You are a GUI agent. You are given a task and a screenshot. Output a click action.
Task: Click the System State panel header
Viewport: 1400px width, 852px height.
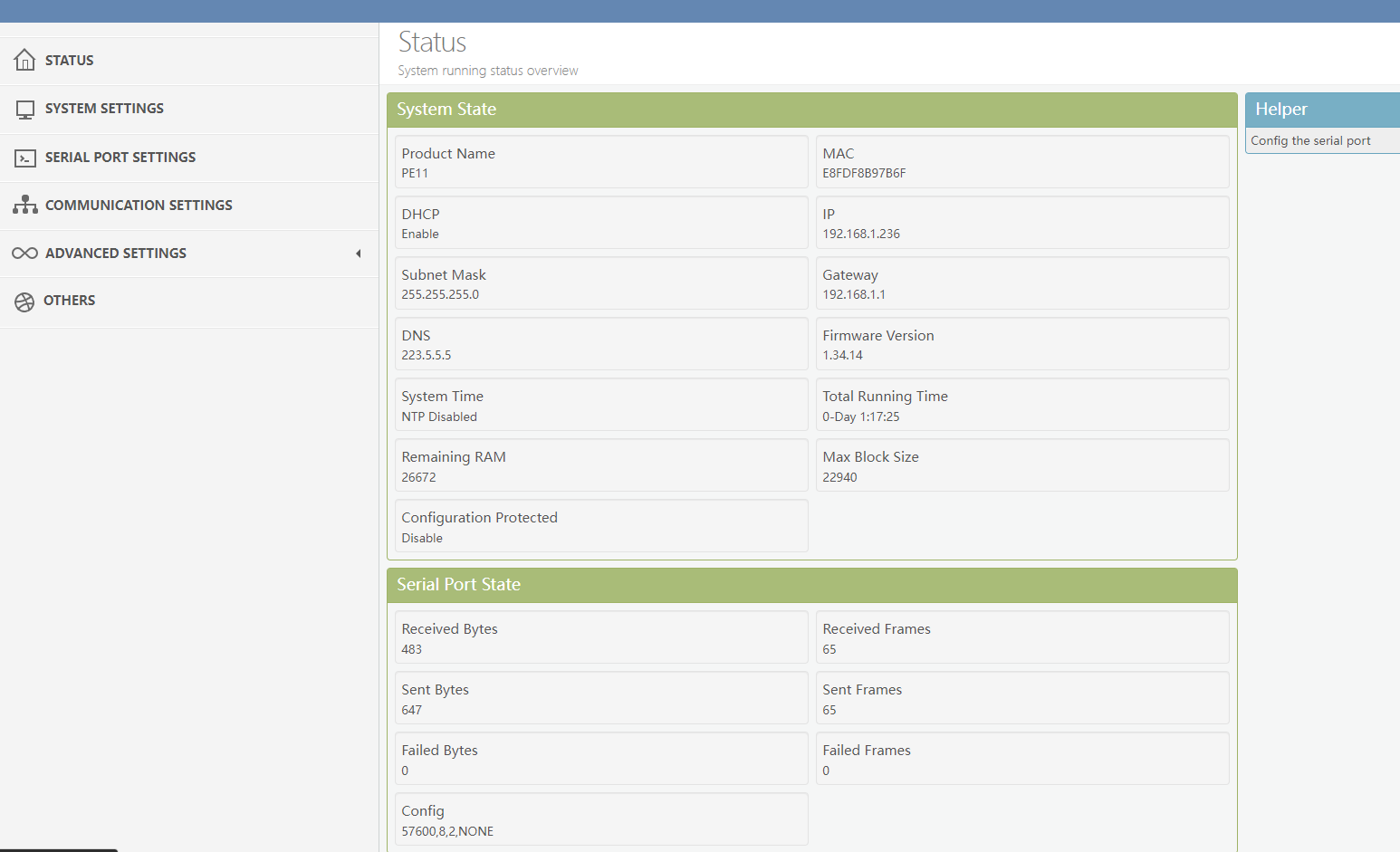[811, 110]
